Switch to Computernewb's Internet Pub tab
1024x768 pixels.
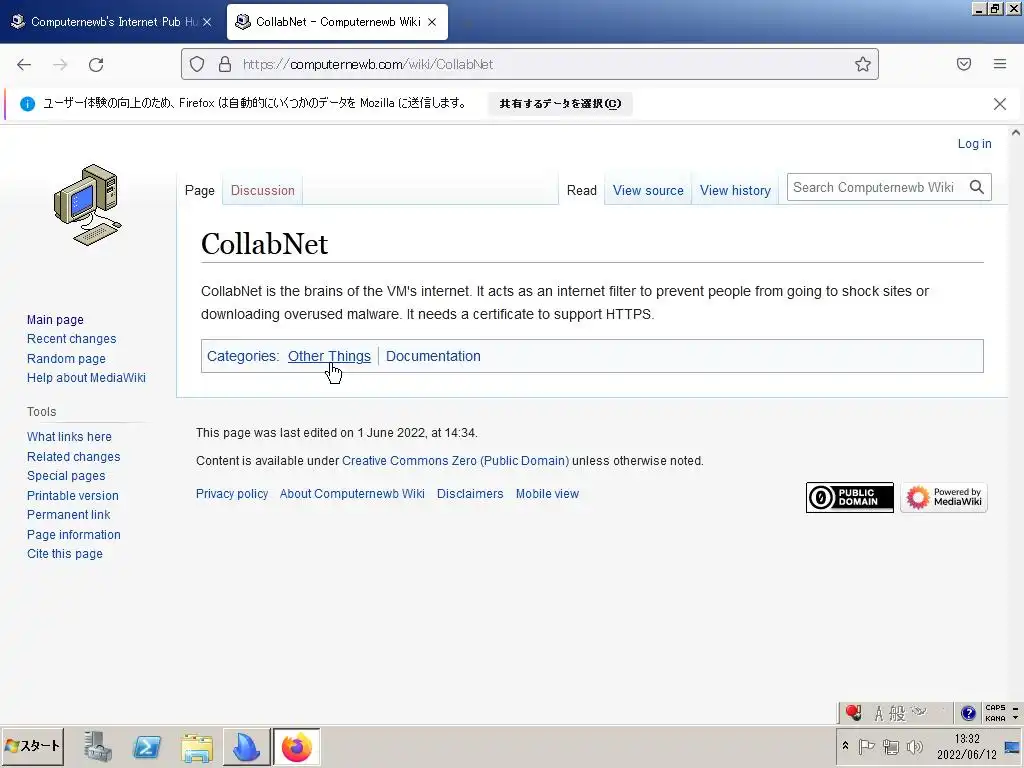pos(110,22)
